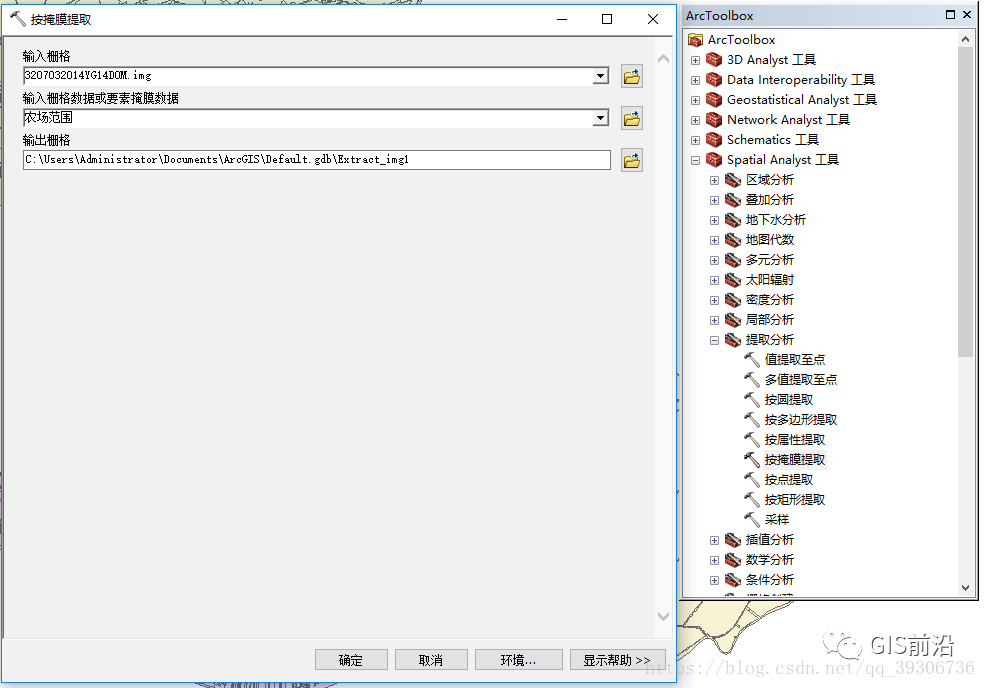The width and height of the screenshot is (986, 688).
Task: Click the browse folder icon for 输出栅格
Action: pos(631,160)
